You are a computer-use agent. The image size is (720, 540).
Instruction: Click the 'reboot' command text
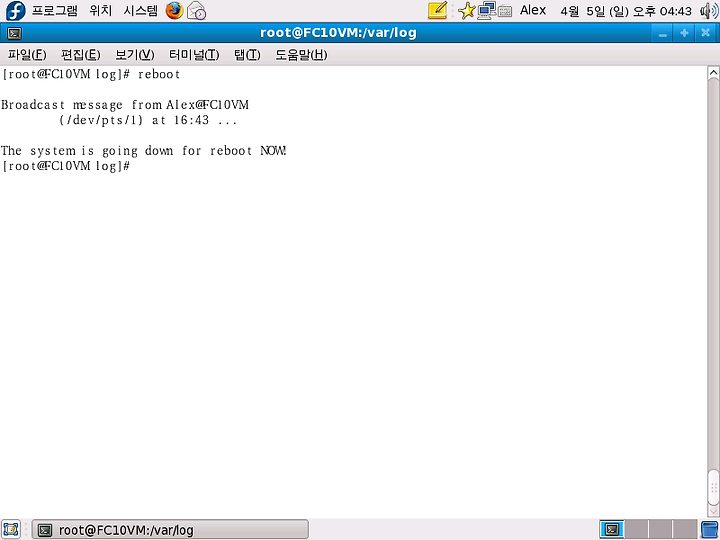159,74
